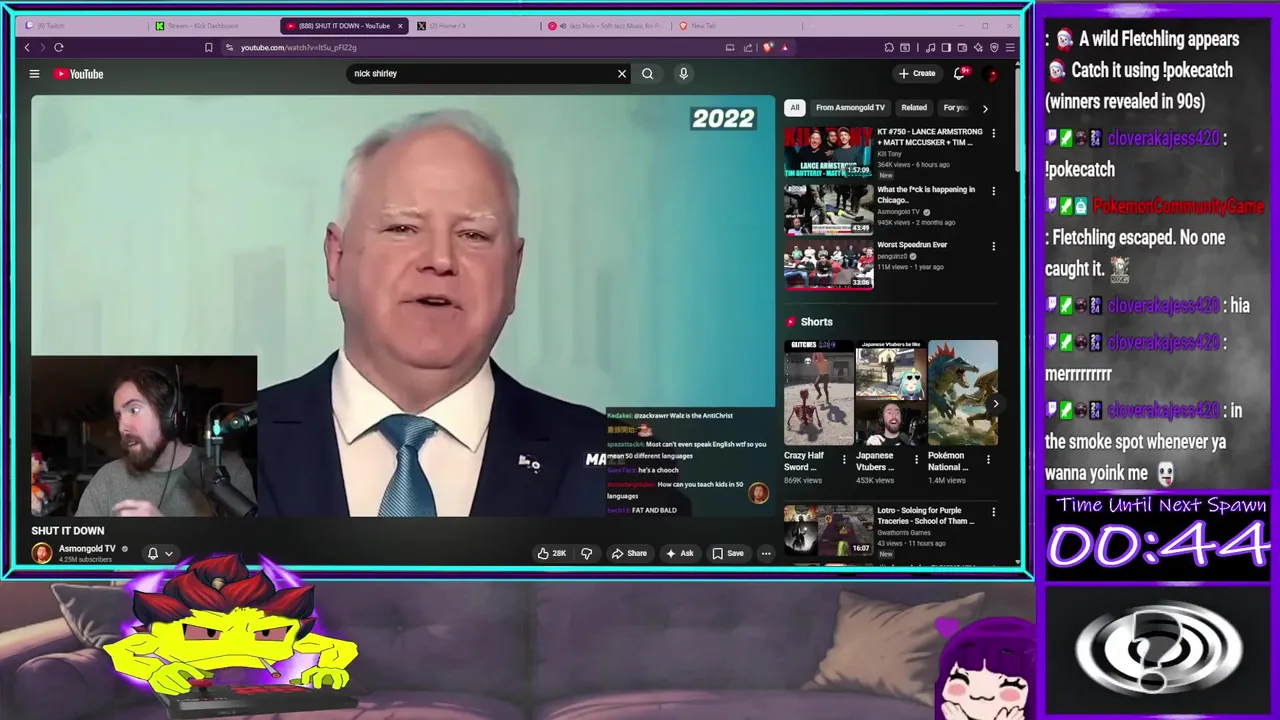Click the Ask AI button
This screenshot has width=1280, height=720.
(x=680, y=553)
